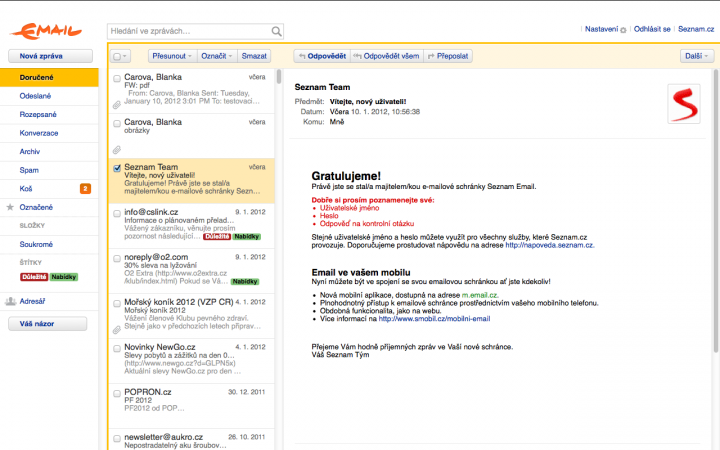720x450 pixels.
Task: Click the paperclip on the Mořský koník message
Action: [117, 330]
